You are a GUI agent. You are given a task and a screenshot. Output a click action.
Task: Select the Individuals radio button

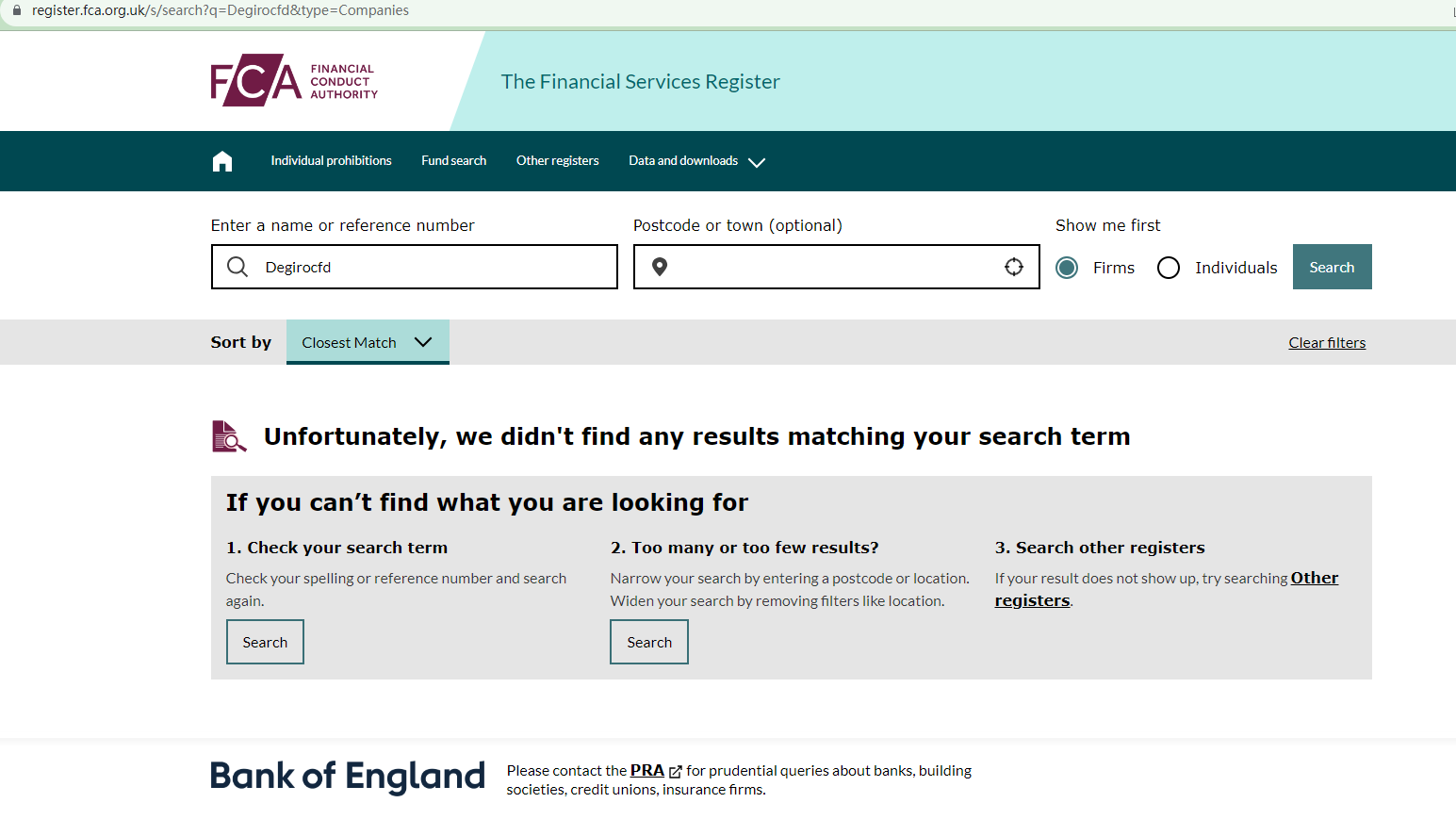coord(1169,268)
